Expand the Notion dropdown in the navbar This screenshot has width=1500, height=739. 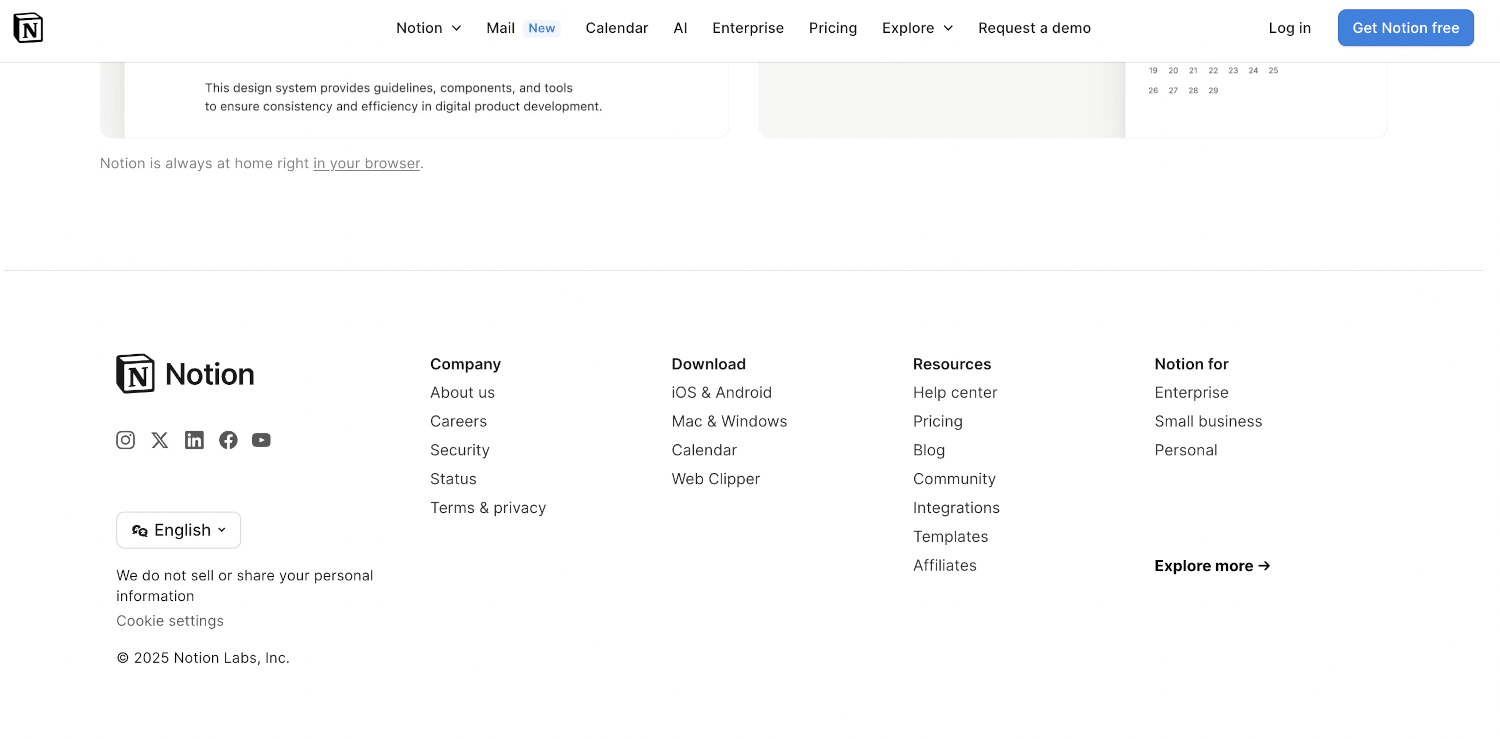[429, 28]
